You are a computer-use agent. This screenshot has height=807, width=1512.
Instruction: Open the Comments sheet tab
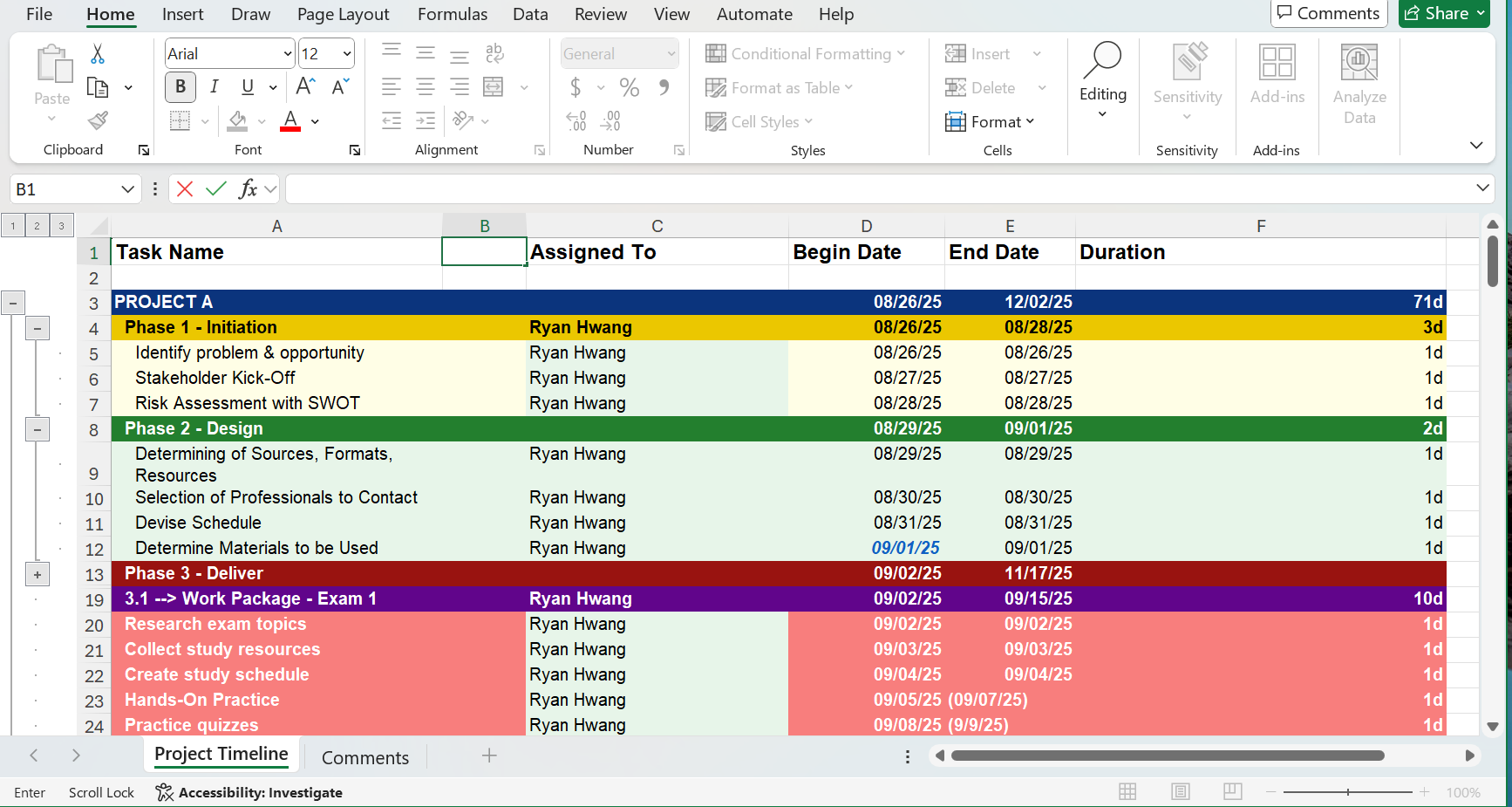[364, 756]
